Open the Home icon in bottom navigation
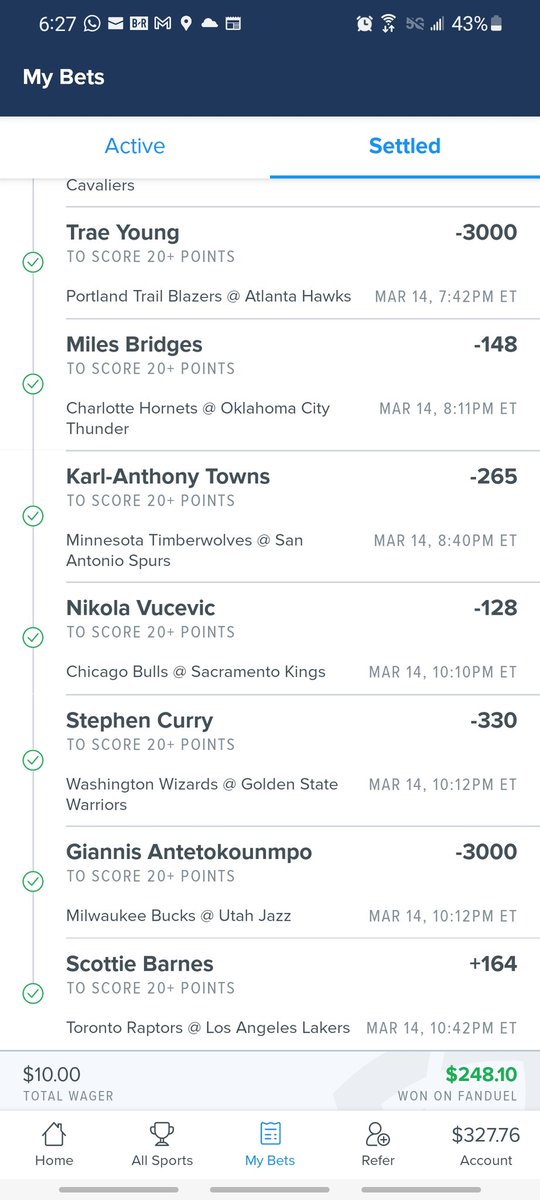 (x=54, y=1133)
